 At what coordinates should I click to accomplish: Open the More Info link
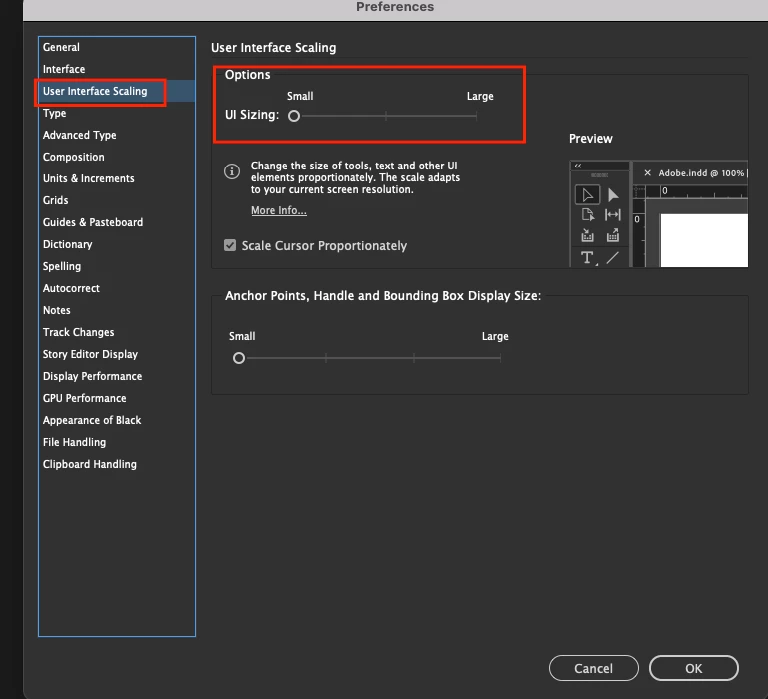click(x=279, y=210)
